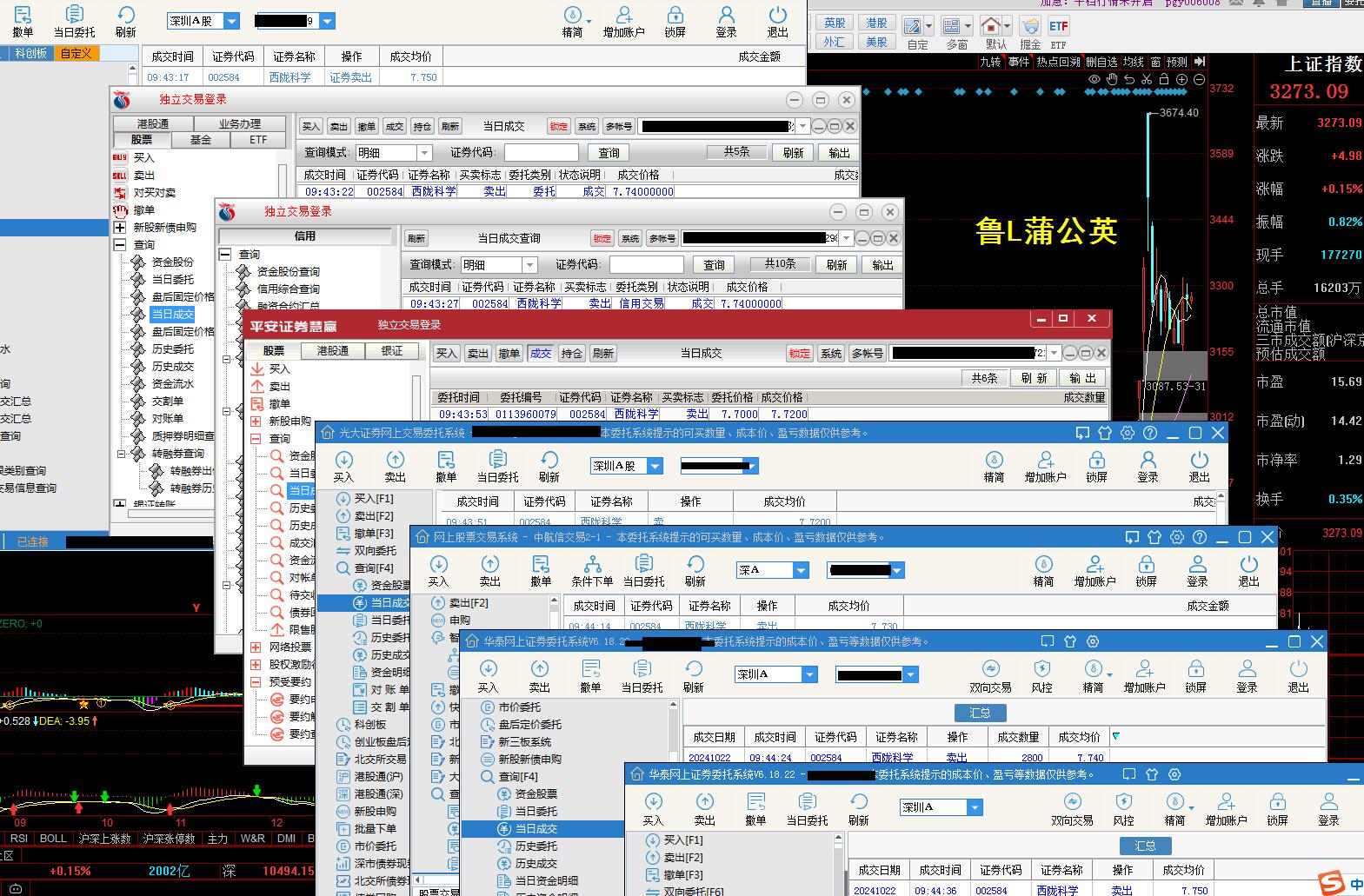1364x896 pixels.
Task: Click the Sogou input method tray icon
Action: pos(1331,883)
